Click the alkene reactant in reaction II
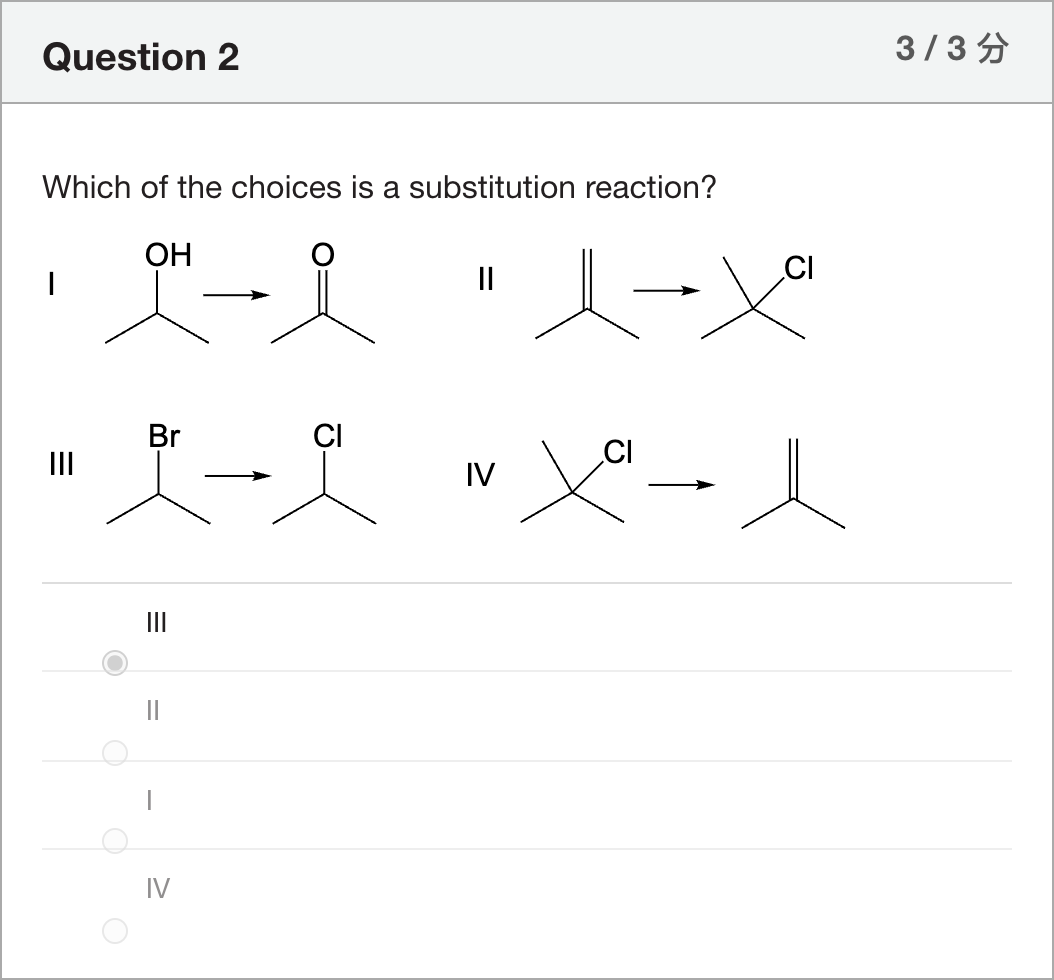Viewport: 1054px width, 980px height. click(587, 294)
